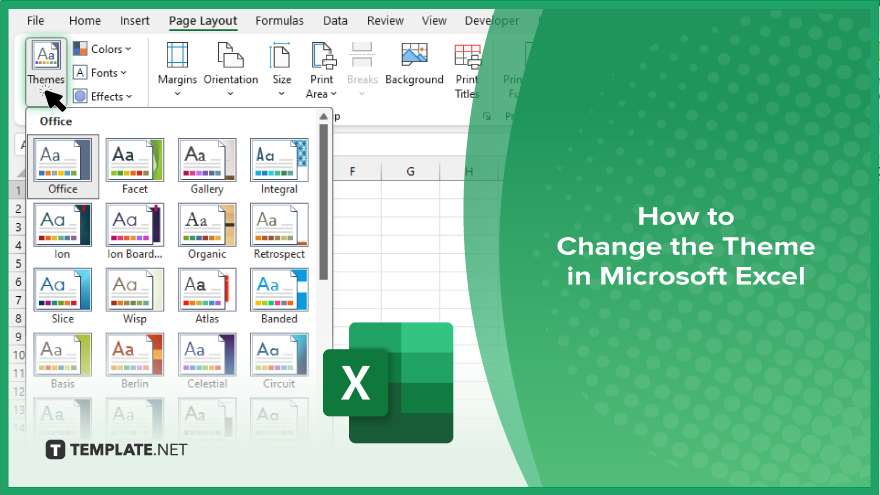This screenshot has width=880, height=495.
Task: Apply the Berlin theme
Action: pyautogui.click(x=135, y=361)
